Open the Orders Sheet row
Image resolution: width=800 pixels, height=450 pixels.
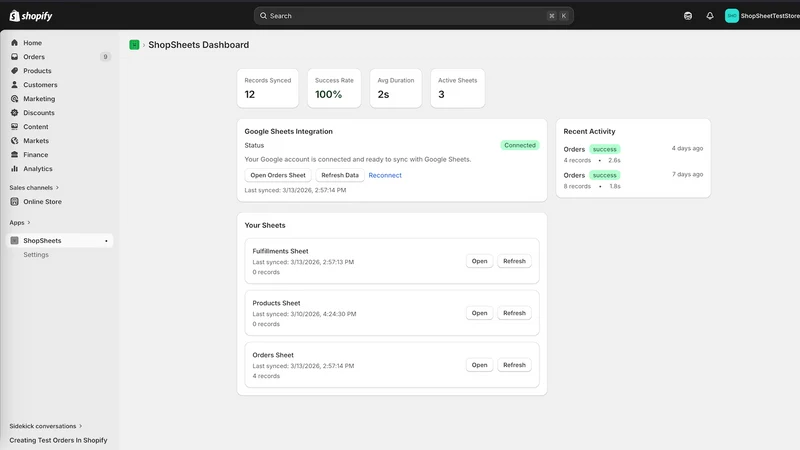point(479,365)
